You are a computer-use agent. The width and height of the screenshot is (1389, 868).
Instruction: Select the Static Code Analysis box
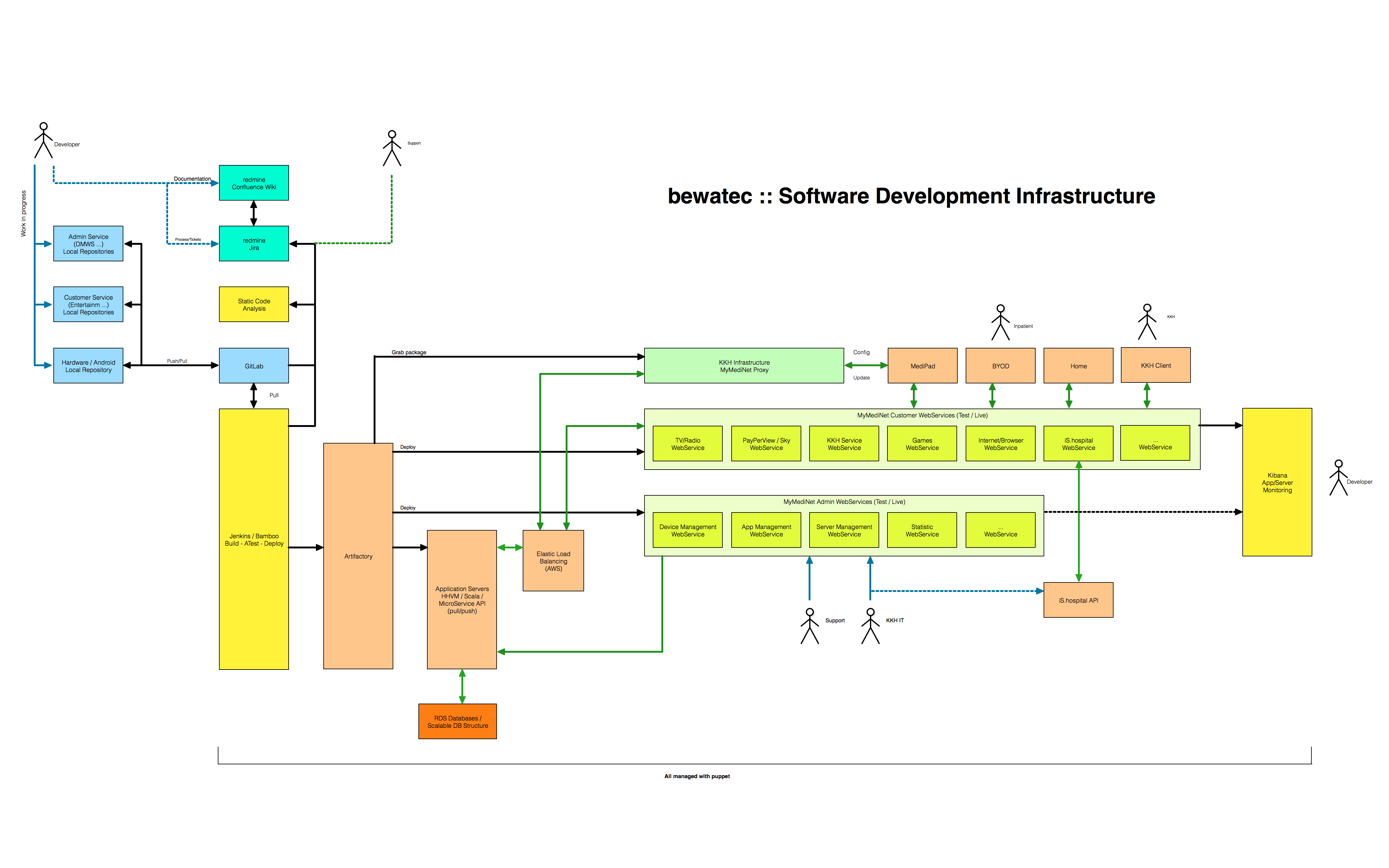coord(254,304)
